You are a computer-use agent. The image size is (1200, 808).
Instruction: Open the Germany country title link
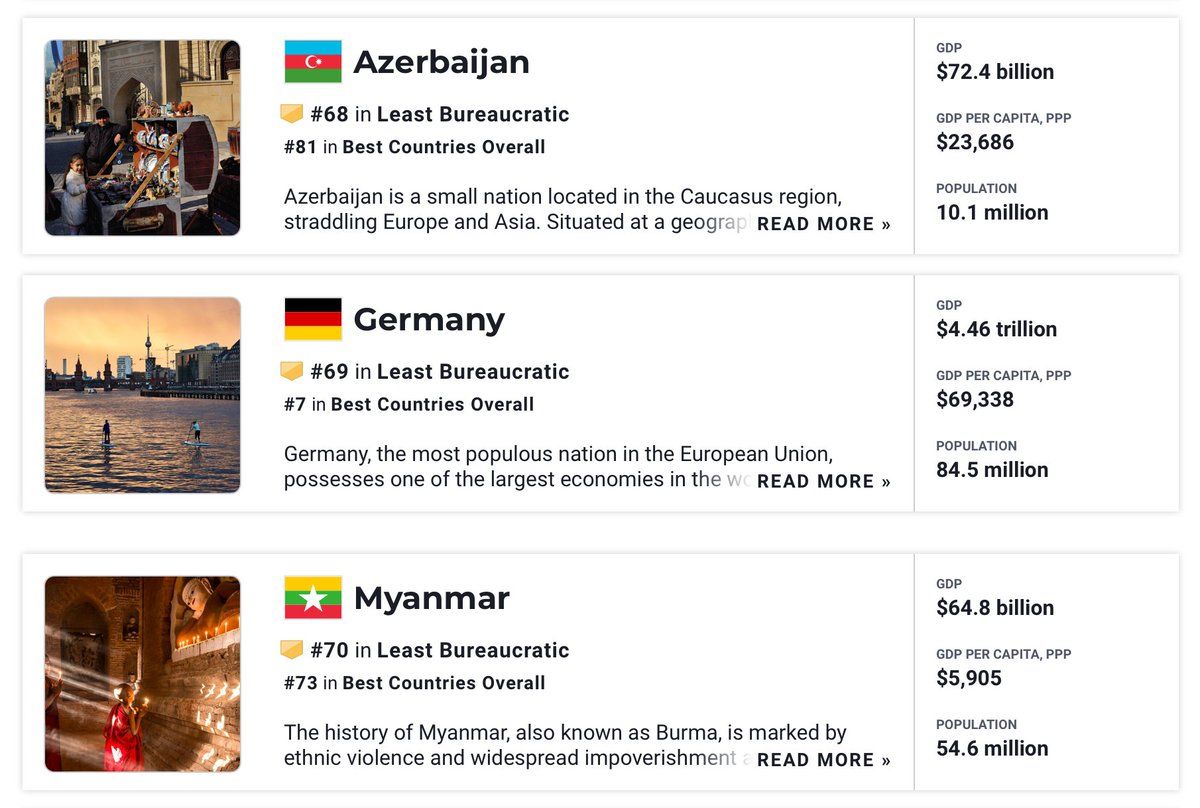429,319
